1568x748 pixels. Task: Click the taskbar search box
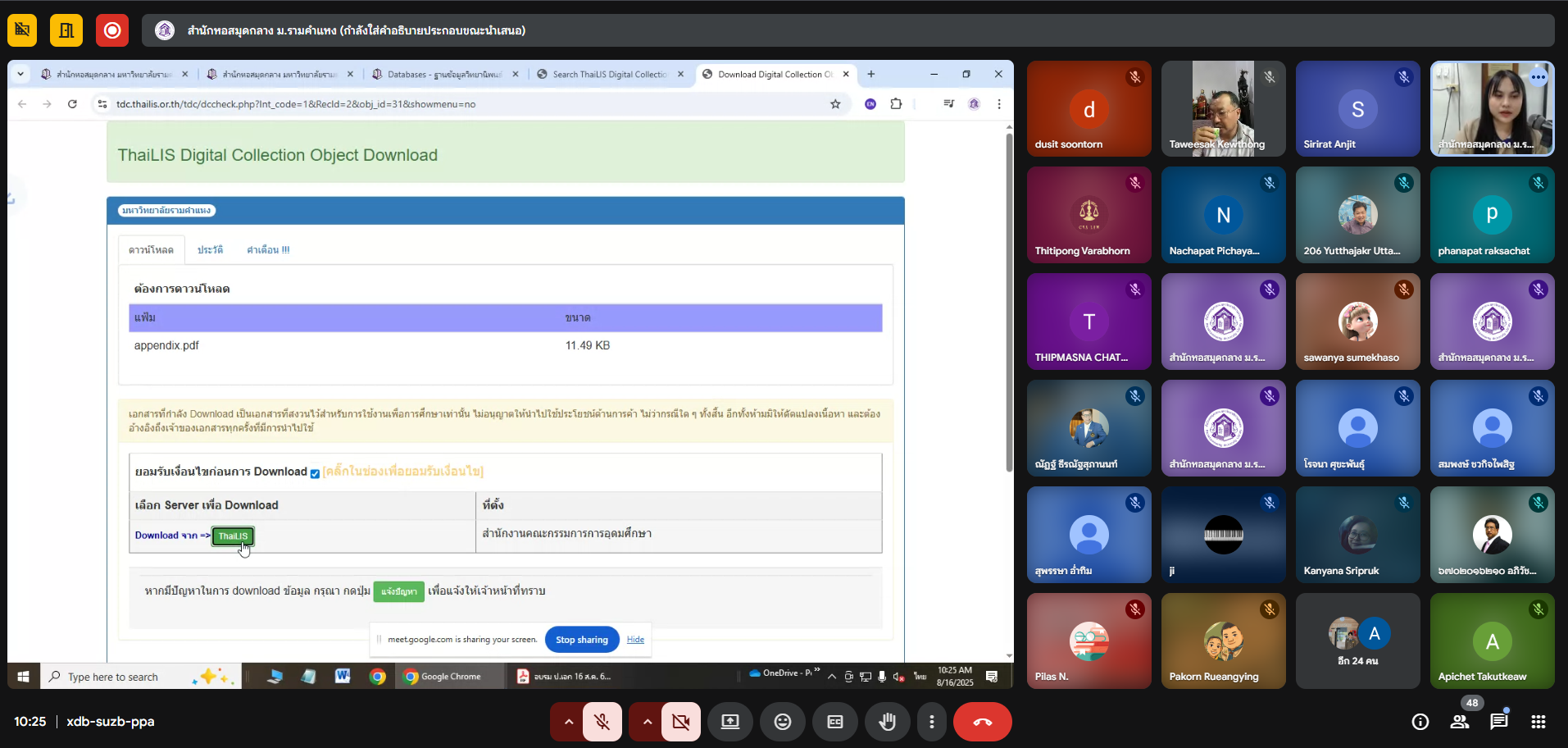[140, 677]
